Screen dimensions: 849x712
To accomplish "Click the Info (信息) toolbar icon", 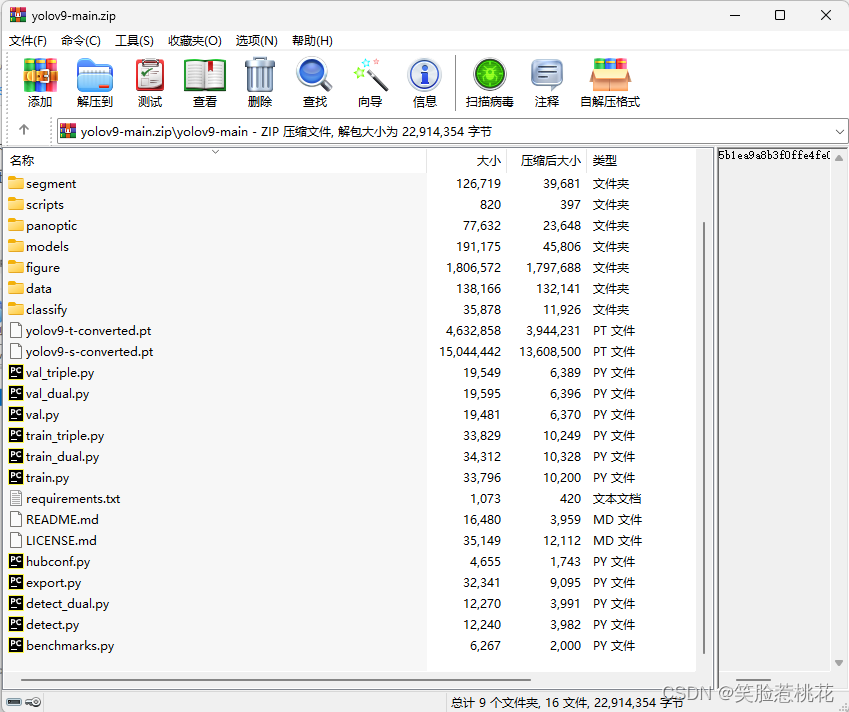I will [x=424, y=75].
